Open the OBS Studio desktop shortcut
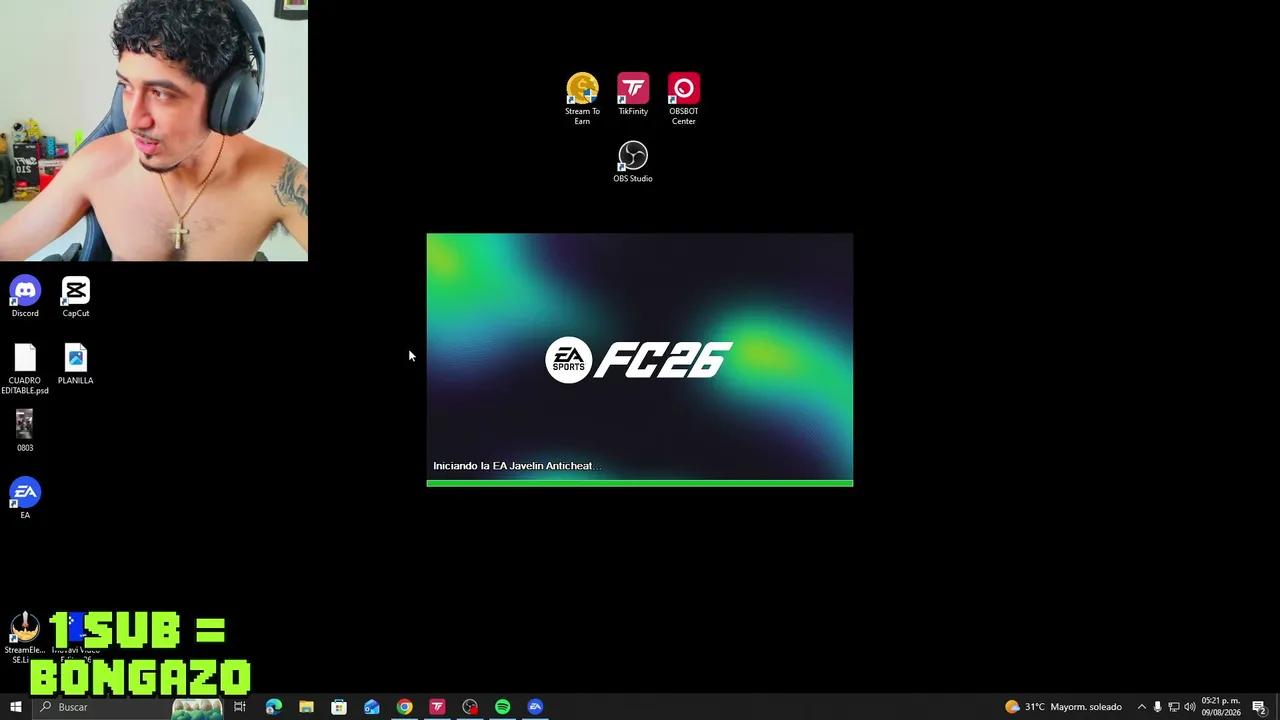Screen dimensions: 1280x720 633,162
